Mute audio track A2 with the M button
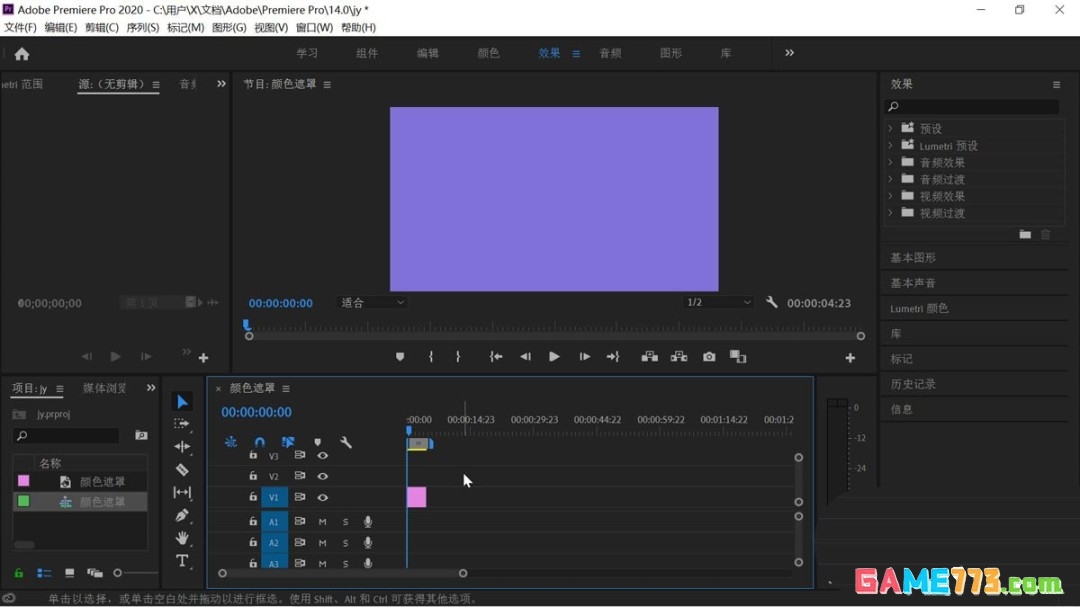The width and height of the screenshot is (1080, 607). [321, 543]
